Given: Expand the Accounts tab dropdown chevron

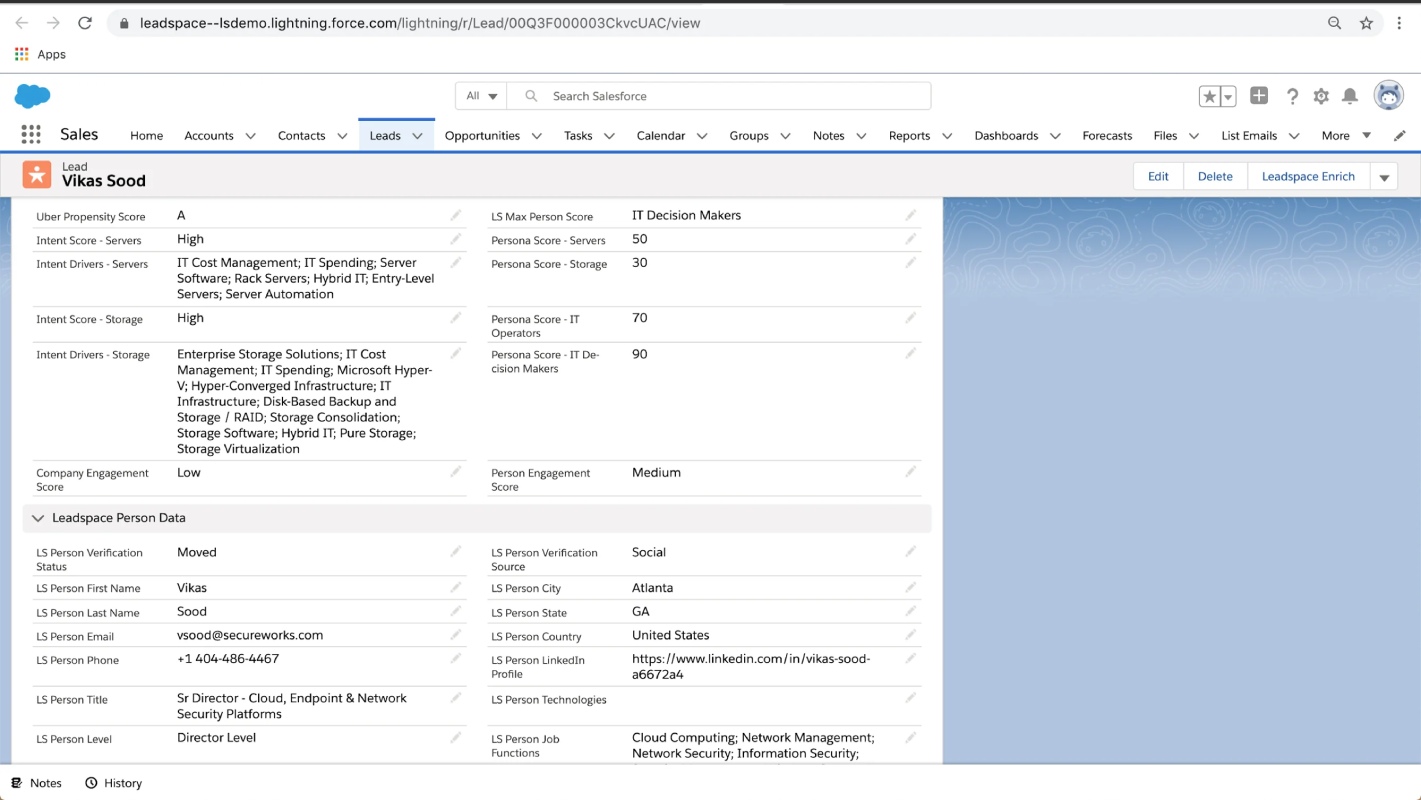Looking at the screenshot, I should point(250,136).
